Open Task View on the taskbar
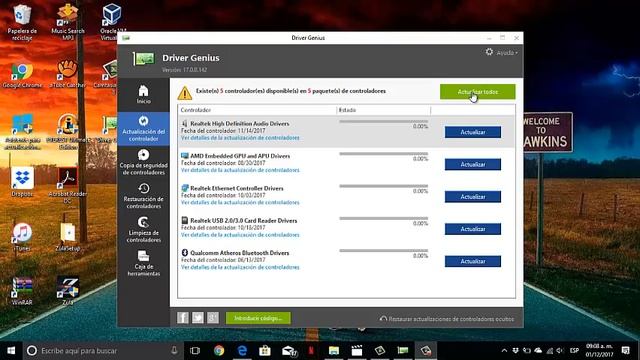Viewport: 640px width, 360px height. pyautogui.click(x=195, y=351)
